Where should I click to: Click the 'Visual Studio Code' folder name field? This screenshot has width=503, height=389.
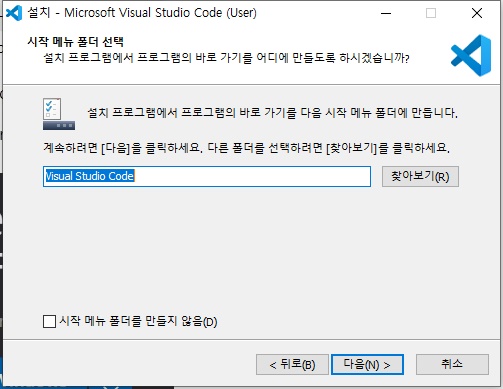click(x=207, y=176)
